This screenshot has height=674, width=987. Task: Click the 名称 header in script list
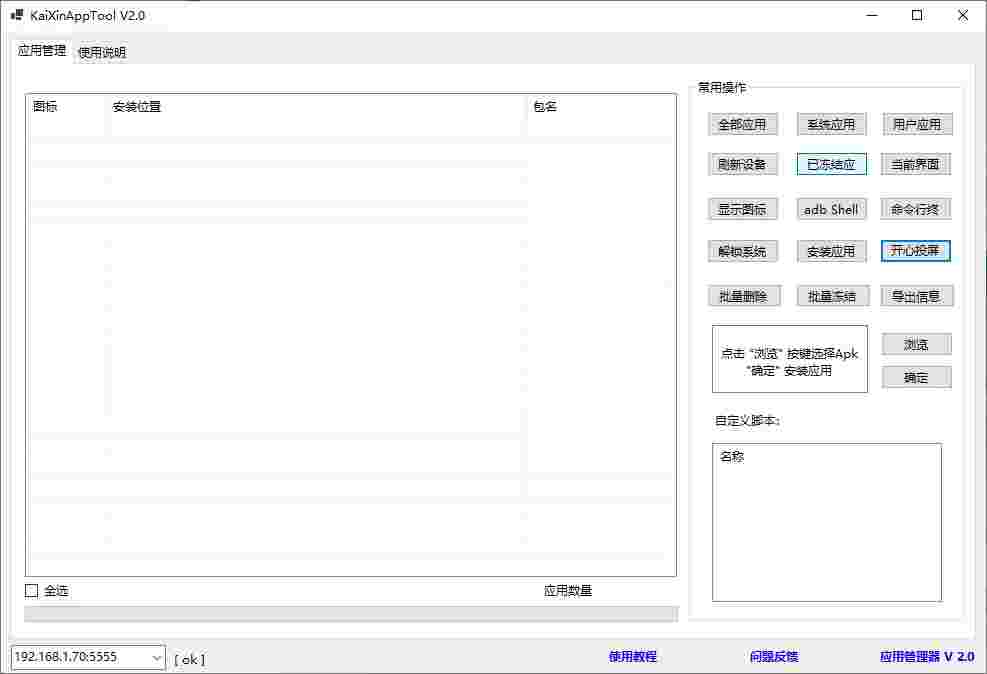click(732, 457)
